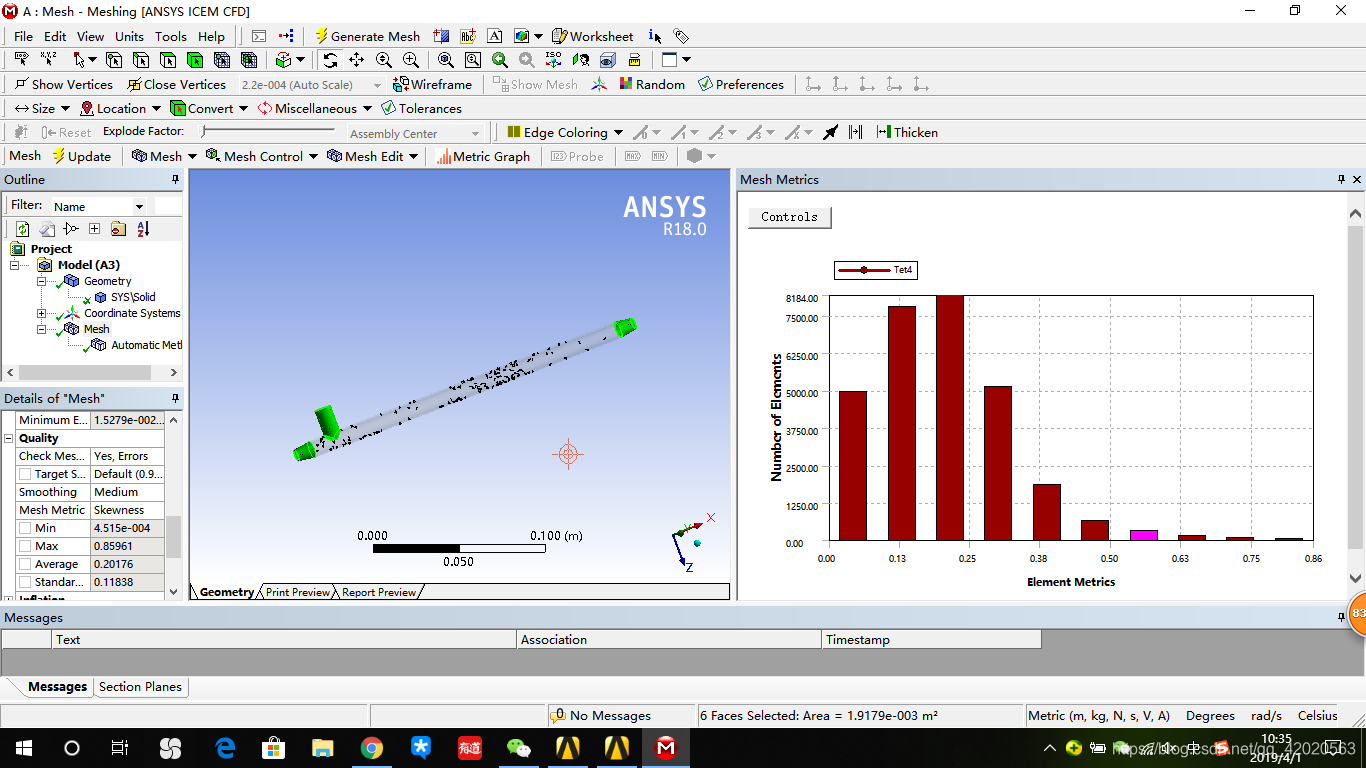Open the Worksheet view
Screen dimensions: 1366x768
(593, 36)
